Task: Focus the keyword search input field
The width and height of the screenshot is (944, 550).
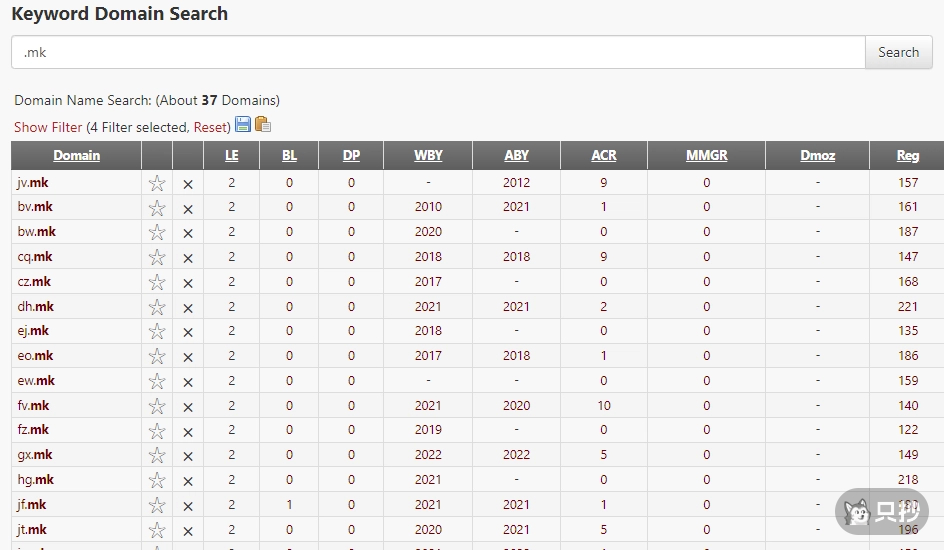Action: 438,53
